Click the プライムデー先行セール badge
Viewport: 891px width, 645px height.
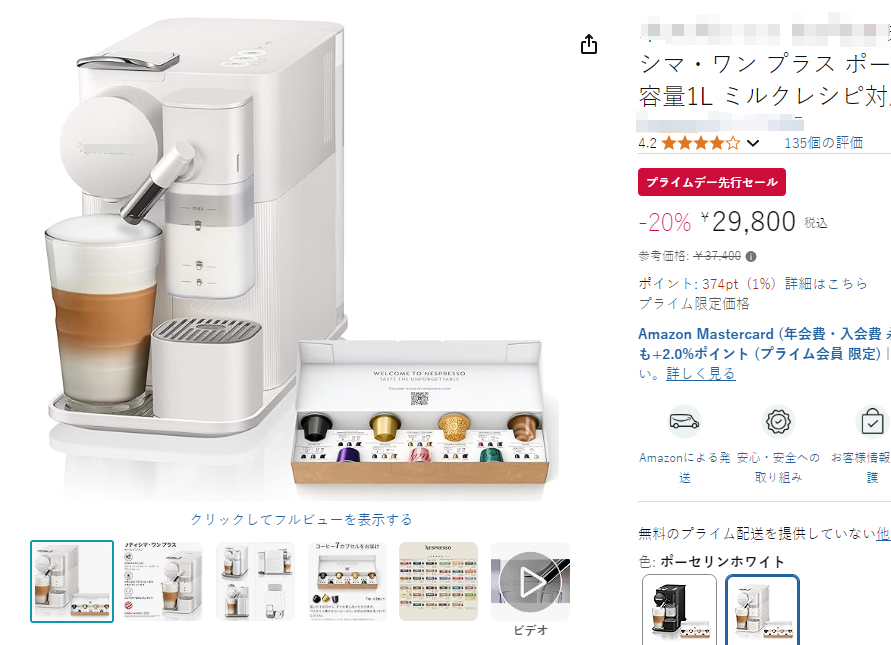pos(711,182)
